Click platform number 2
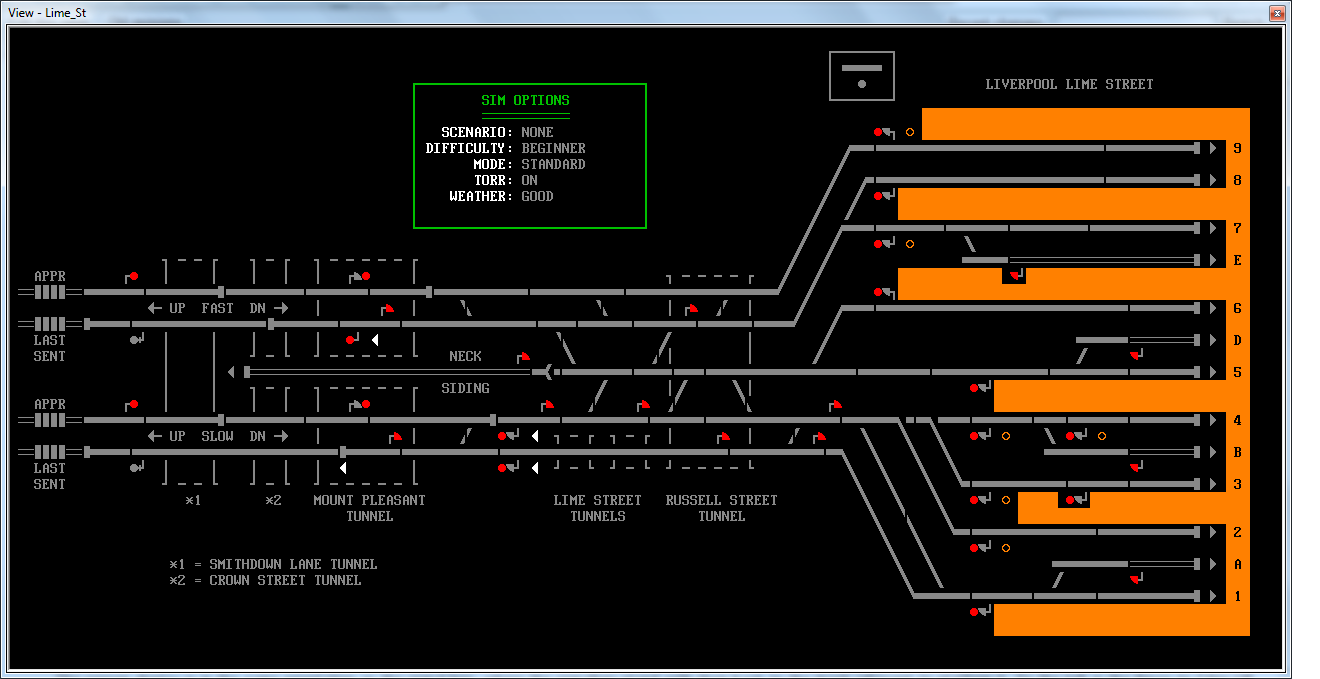 pyautogui.click(x=1238, y=532)
